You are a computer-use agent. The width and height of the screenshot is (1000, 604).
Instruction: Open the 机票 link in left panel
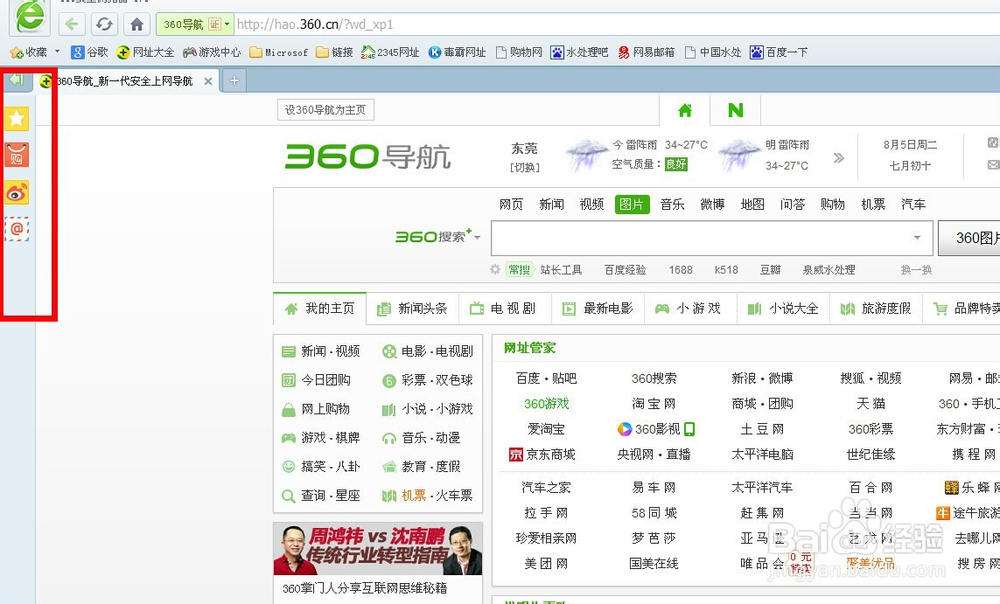point(413,496)
